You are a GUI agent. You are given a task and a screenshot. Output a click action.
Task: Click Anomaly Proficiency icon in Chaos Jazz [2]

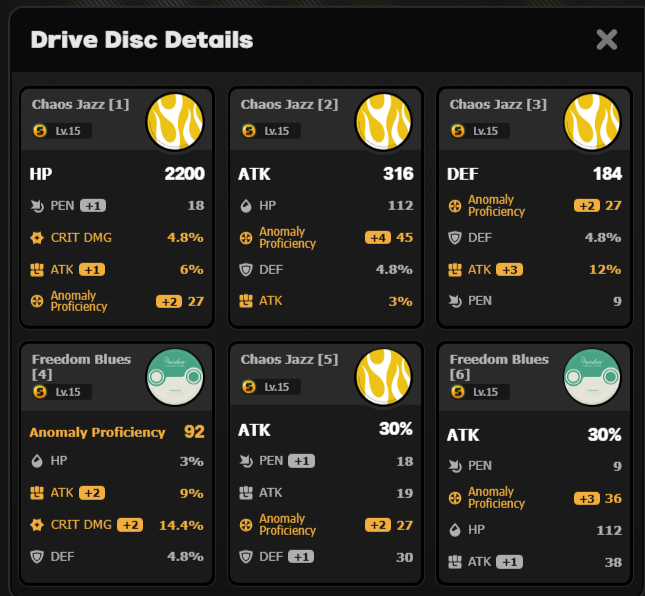[246, 238]
